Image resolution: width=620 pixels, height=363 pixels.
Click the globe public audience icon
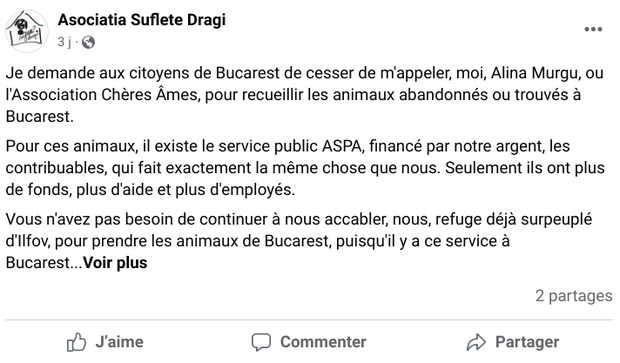coord(88,42)
